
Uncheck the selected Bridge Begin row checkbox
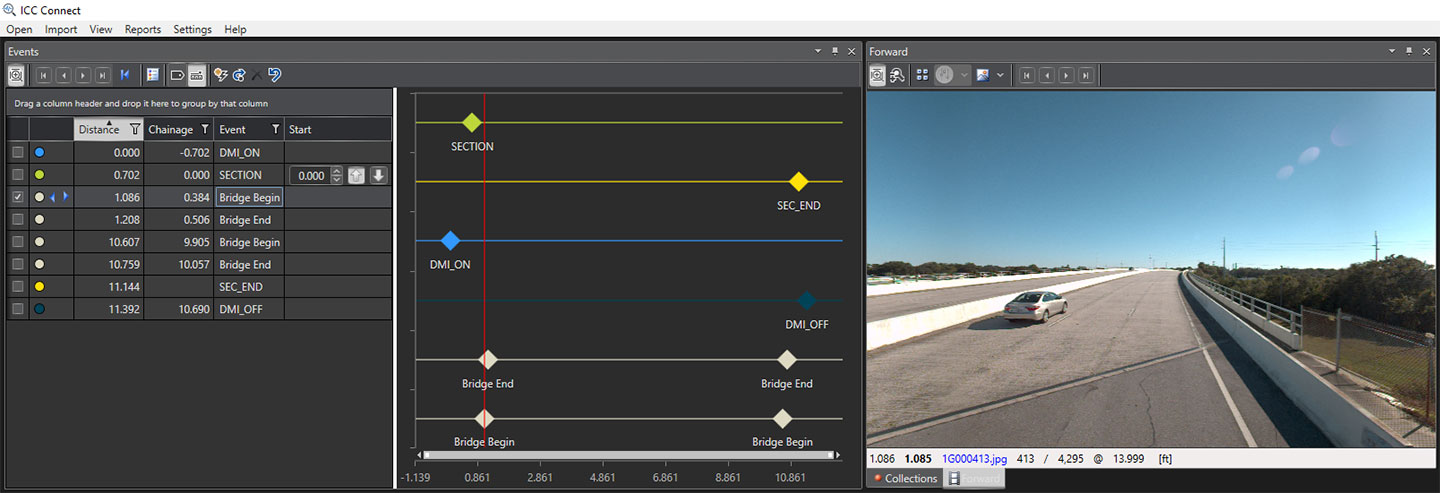click(17, 197)
